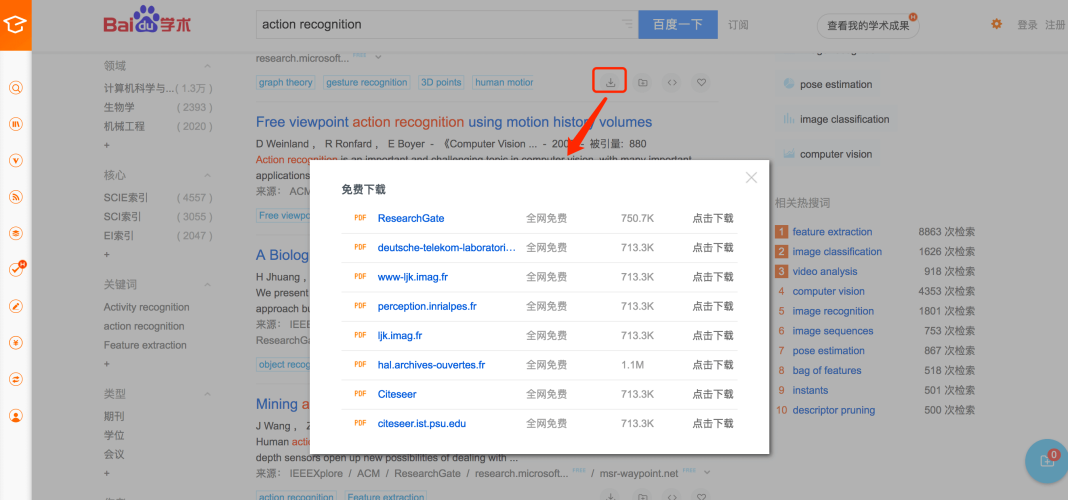Open the search icon in left sidebar
The height and width of the screenshot is (500, 1068).
[x=16, y=87]
